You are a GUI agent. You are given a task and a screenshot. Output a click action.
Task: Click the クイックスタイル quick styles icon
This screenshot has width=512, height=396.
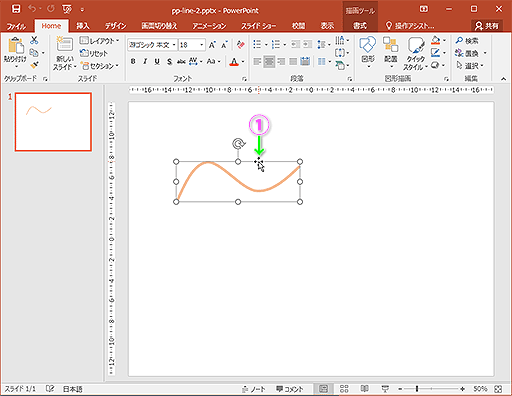coord(416,45)
